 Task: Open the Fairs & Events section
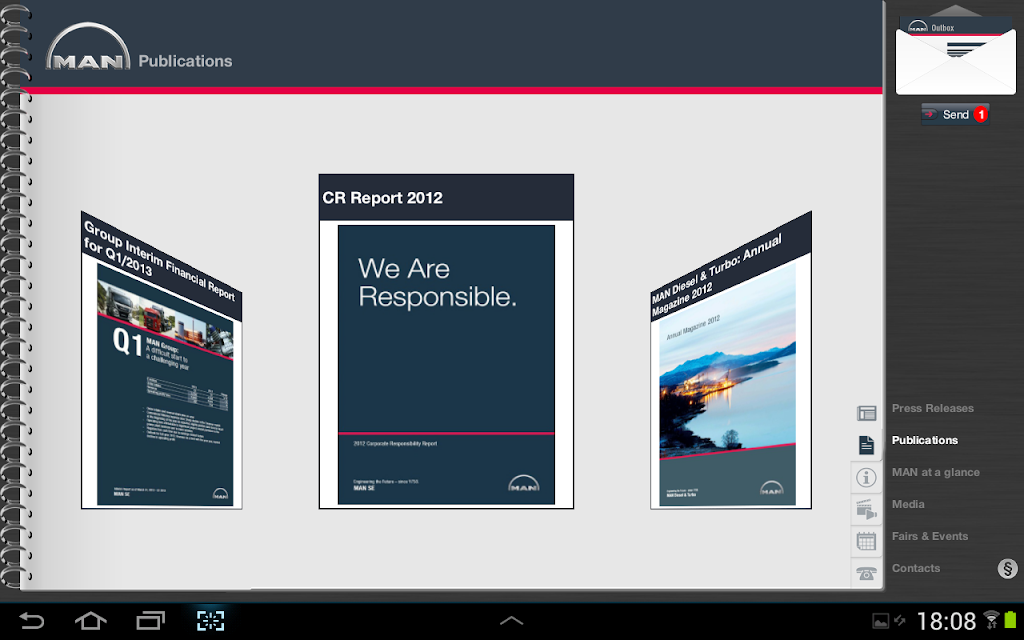click(x=930, y=536)
